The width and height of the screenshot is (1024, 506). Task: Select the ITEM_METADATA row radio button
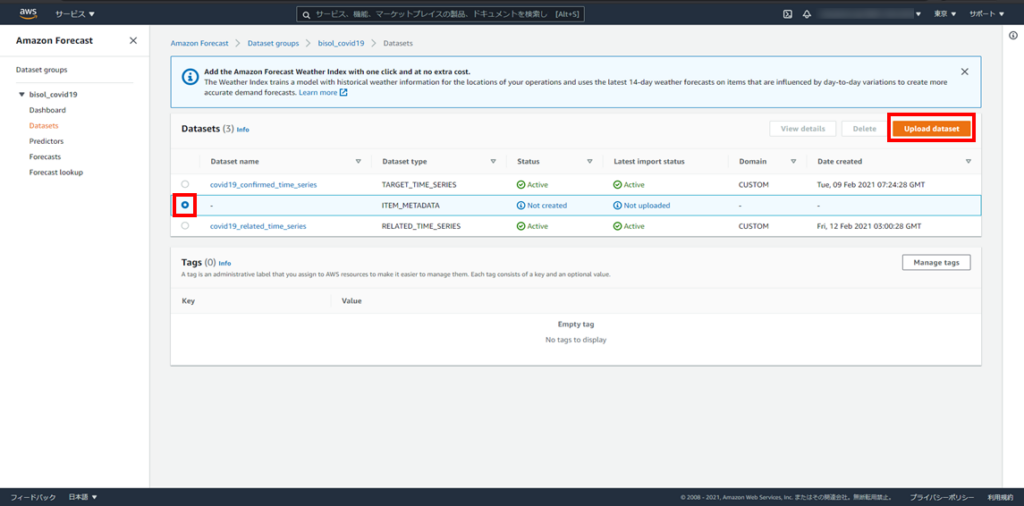(x=185, y=205)
